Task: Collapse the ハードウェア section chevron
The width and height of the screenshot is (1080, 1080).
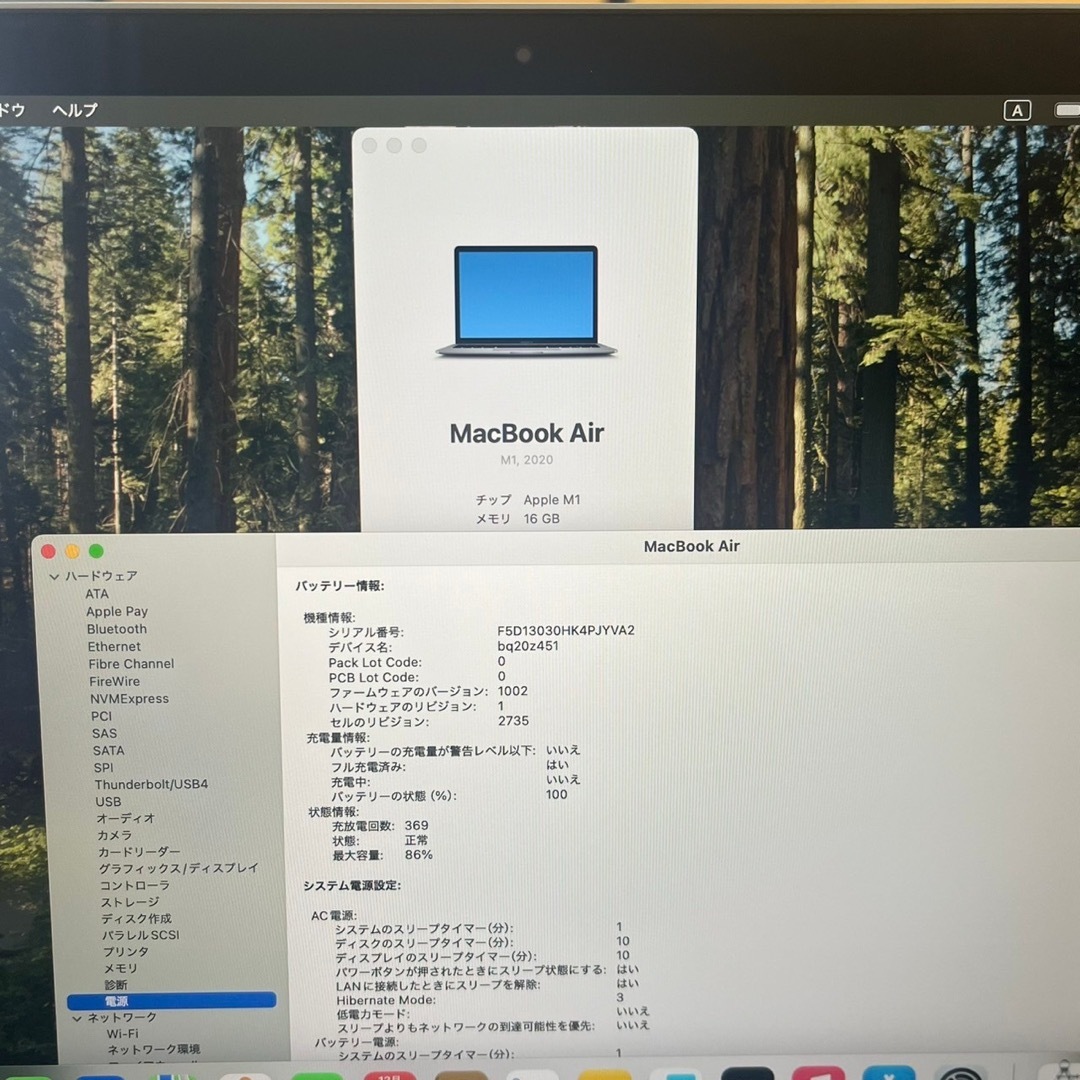Action: (x=54, y=577)
